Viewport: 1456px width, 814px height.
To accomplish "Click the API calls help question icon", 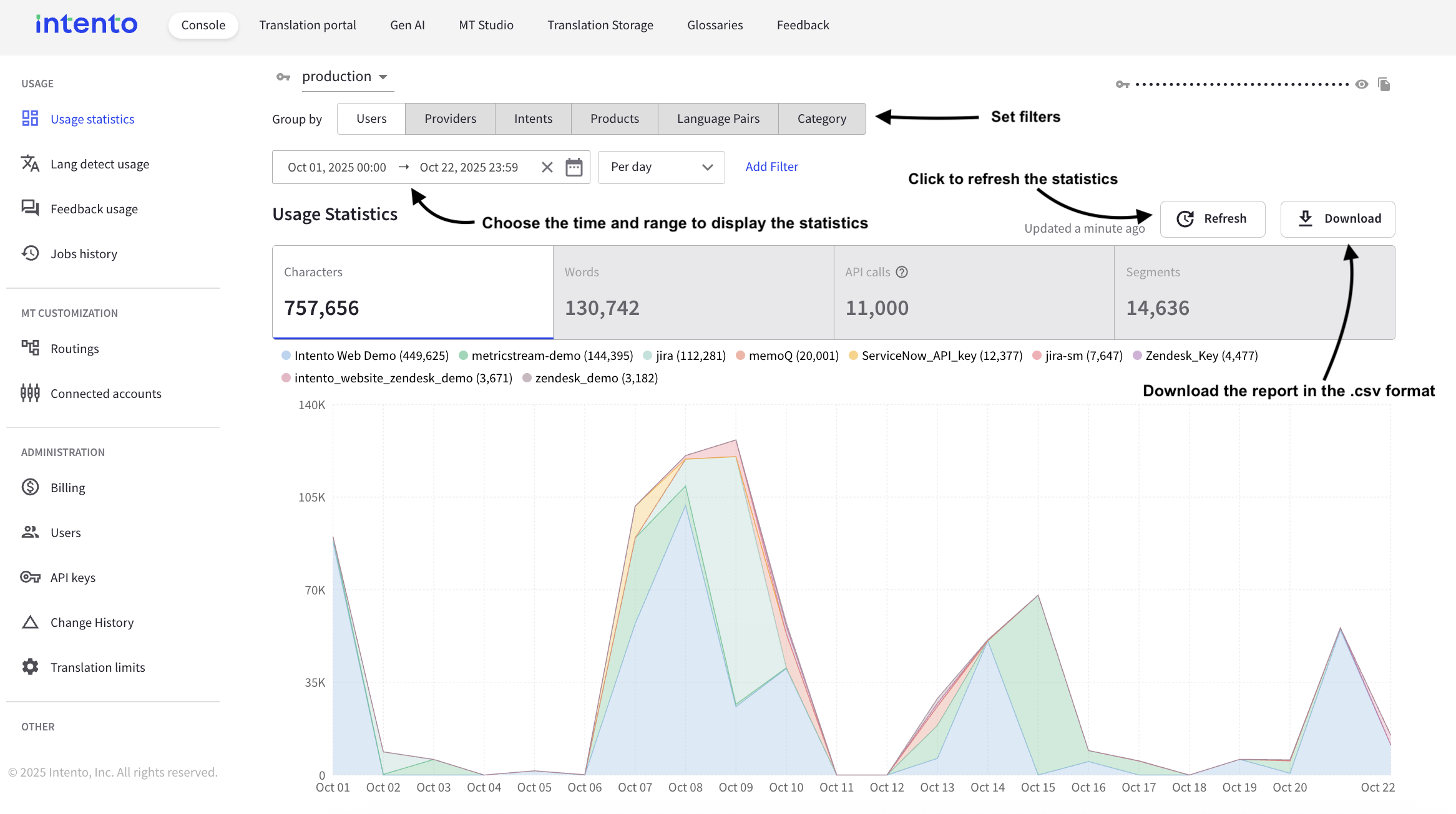I will pos(902,272).
